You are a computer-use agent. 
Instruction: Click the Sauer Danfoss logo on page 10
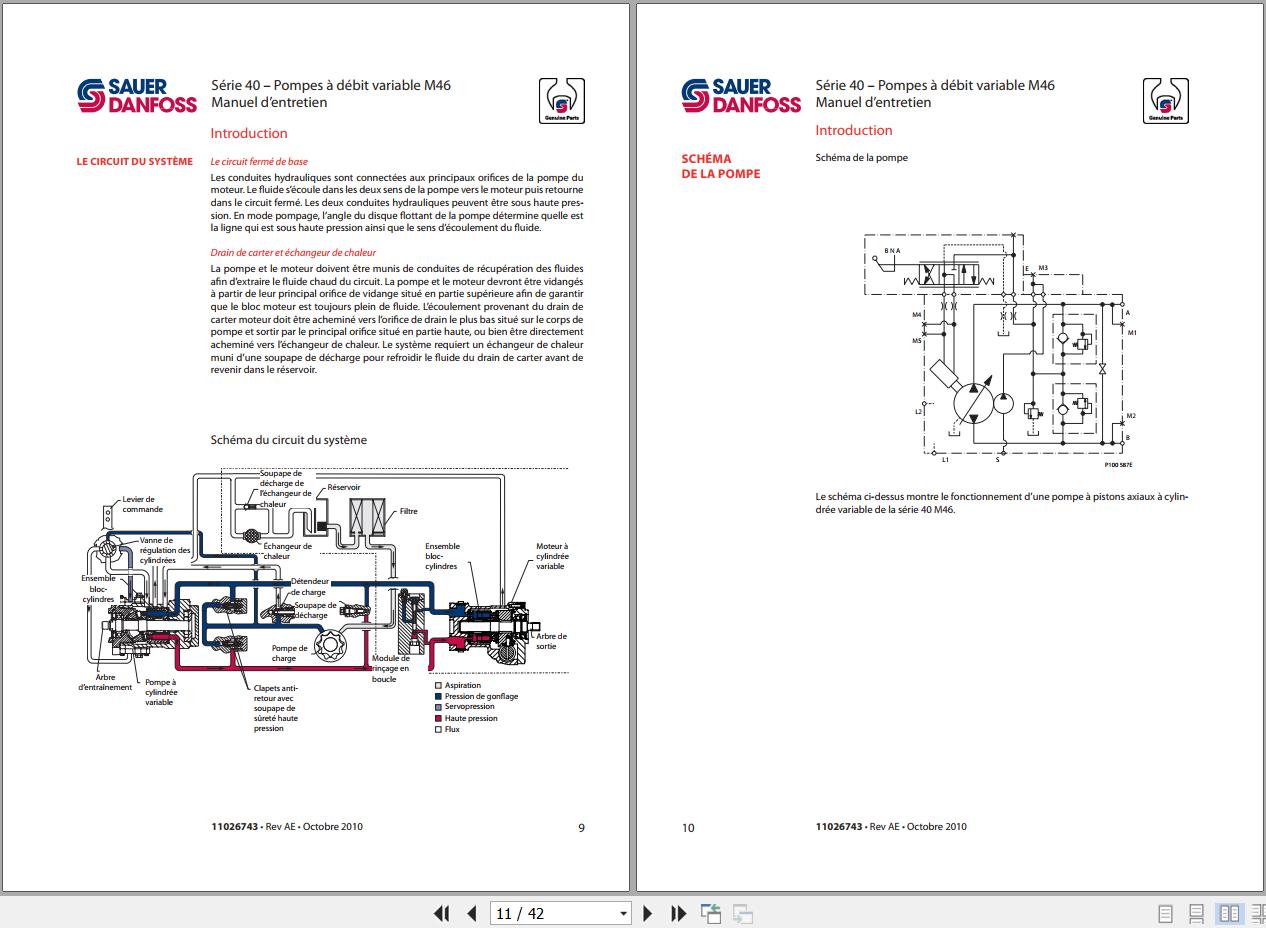tap(741, 97)
